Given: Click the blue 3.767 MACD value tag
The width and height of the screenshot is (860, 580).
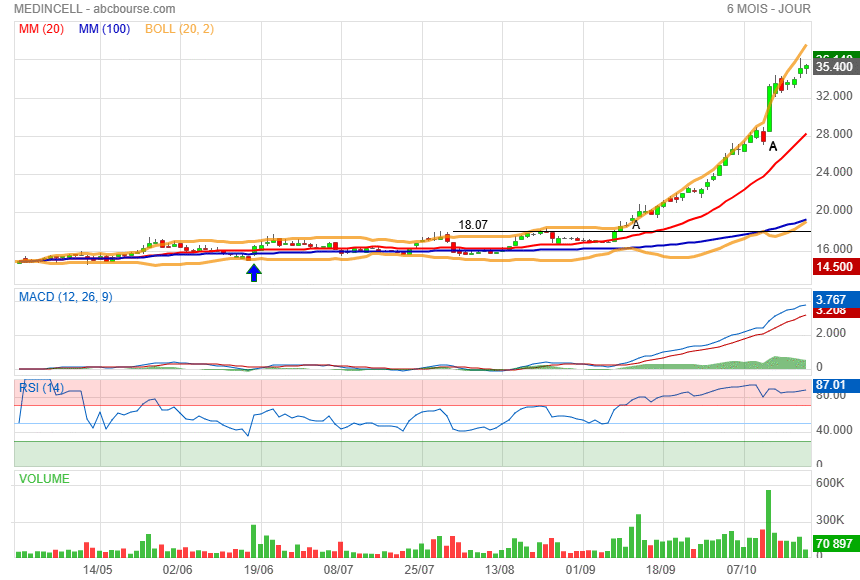Looking at the screenshot, I should click(x=832, y=299).
